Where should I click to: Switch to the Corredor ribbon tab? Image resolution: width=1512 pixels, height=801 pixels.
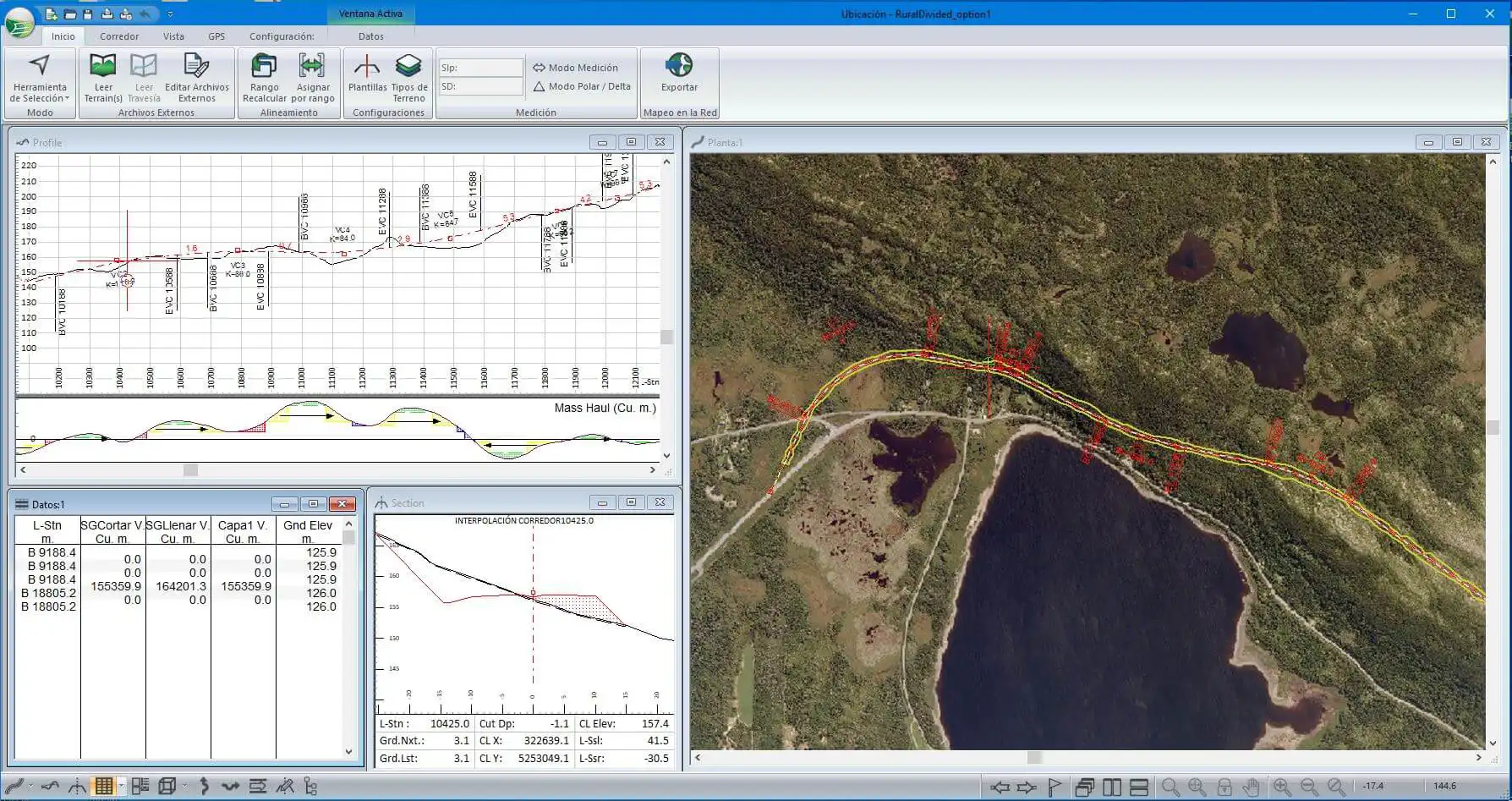point(119,36)
